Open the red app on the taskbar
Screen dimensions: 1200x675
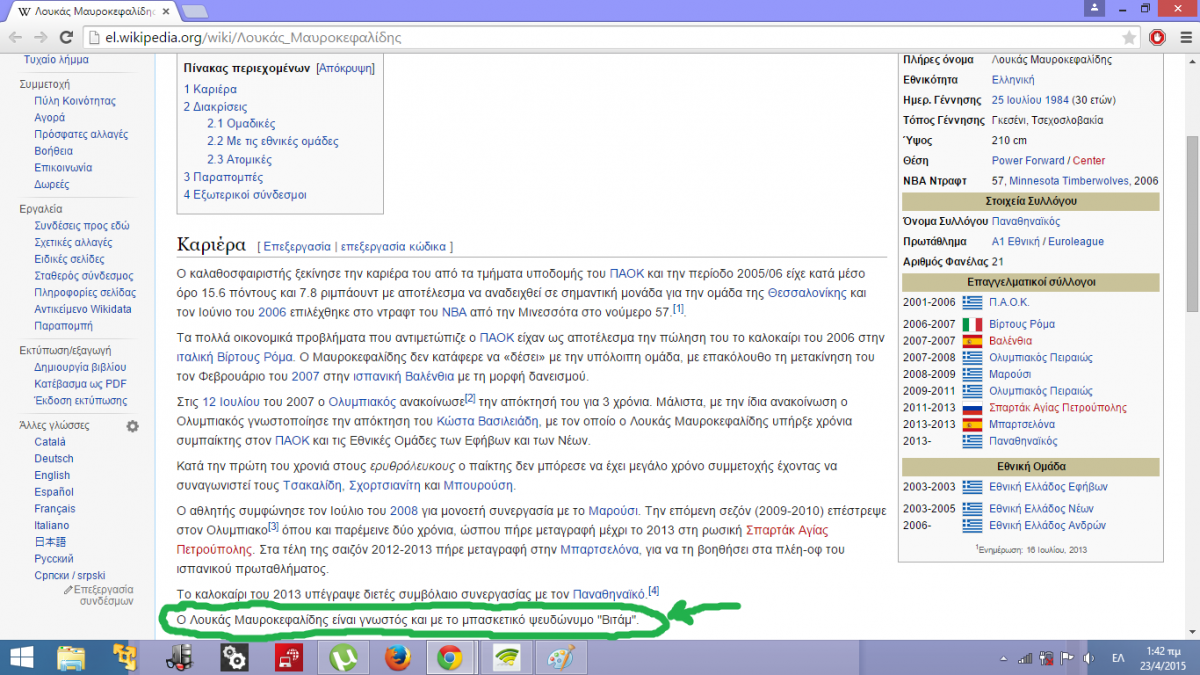point(290,657)
